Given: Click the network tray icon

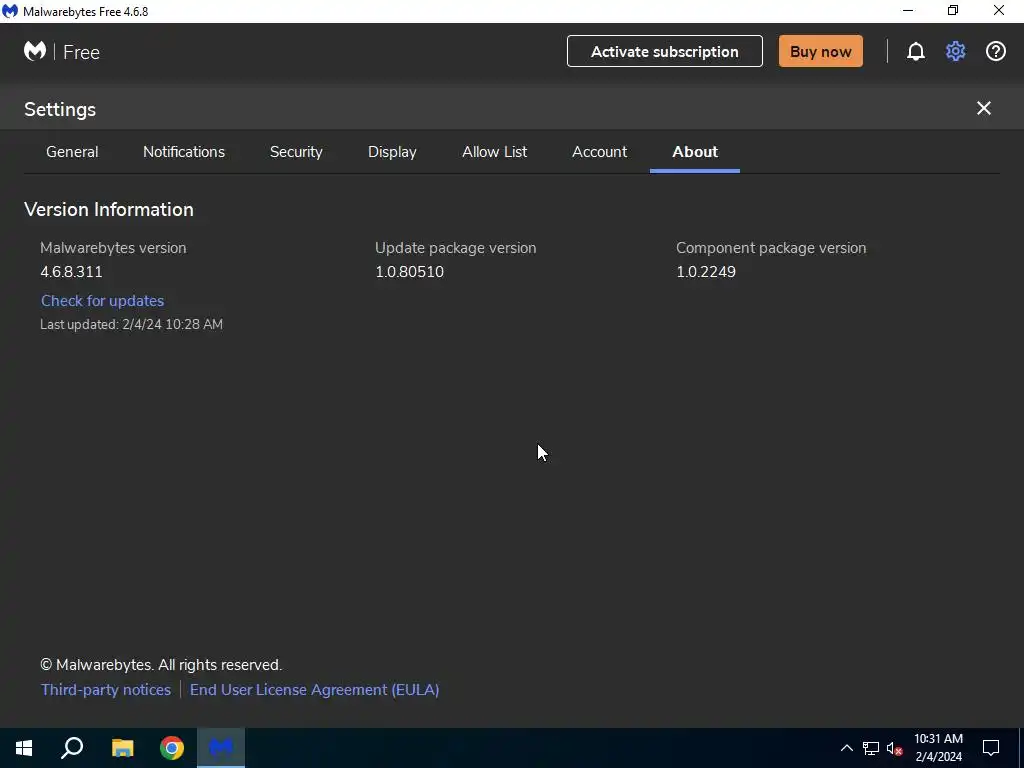Looking at the screenshot, I should tap(871, 748).
